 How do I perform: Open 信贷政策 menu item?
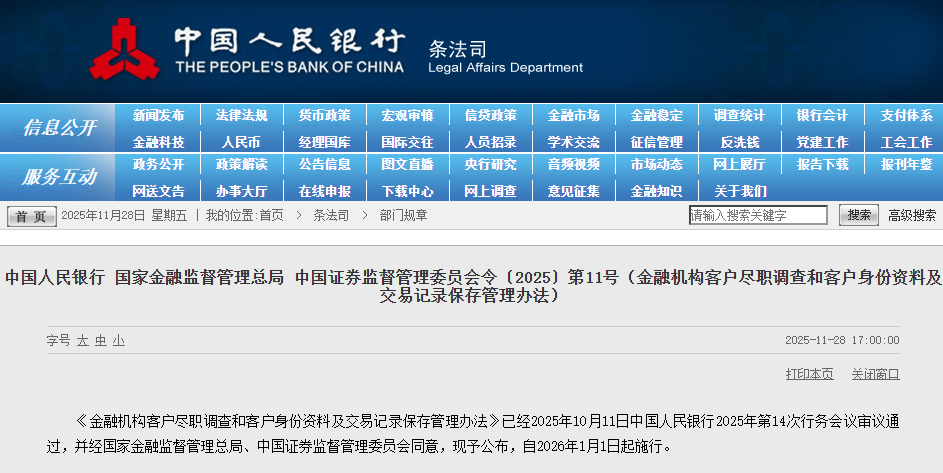pyautogui.click(x=490, y=116)
